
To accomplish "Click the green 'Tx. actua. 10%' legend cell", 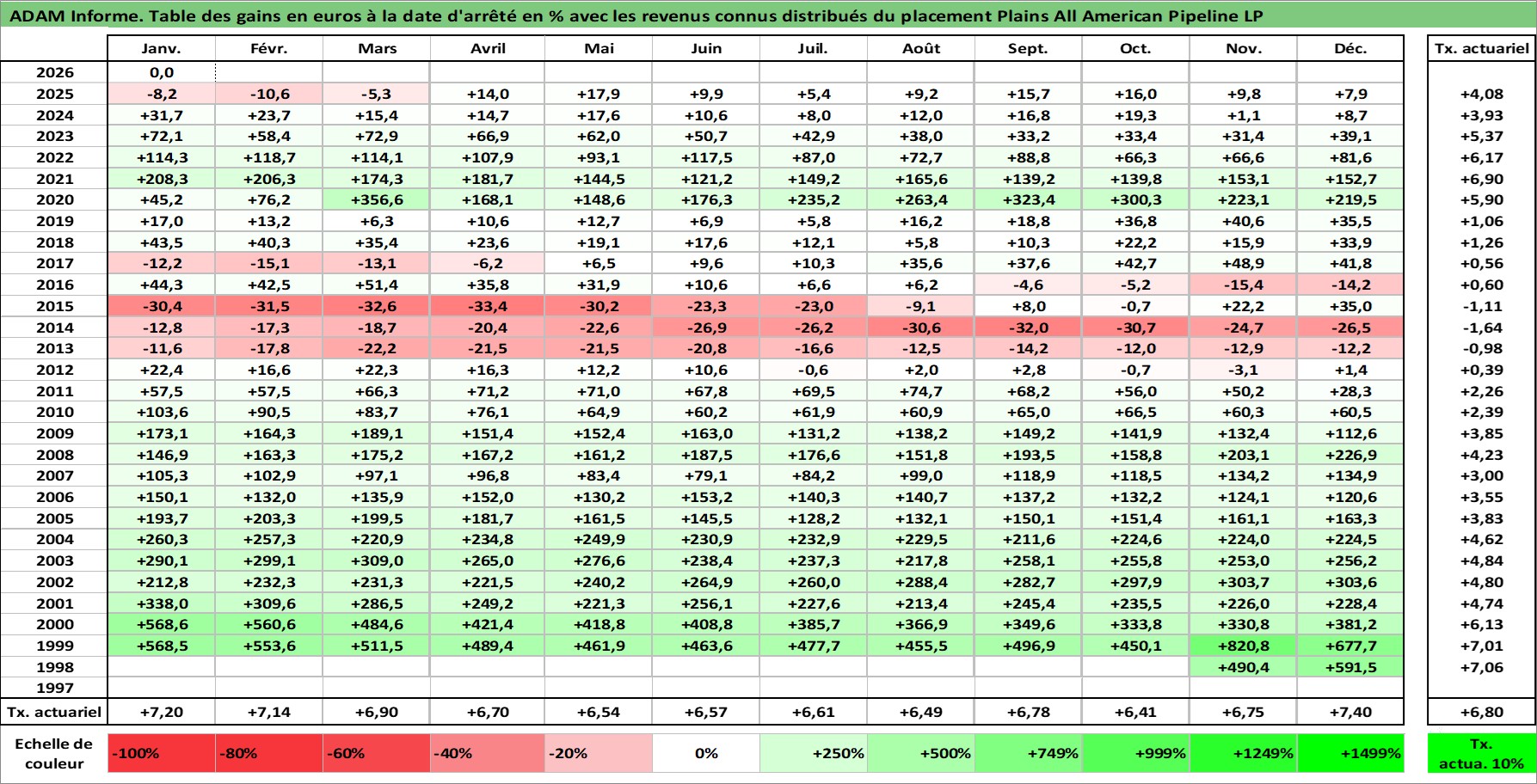I will click(x=1481, y=753).
